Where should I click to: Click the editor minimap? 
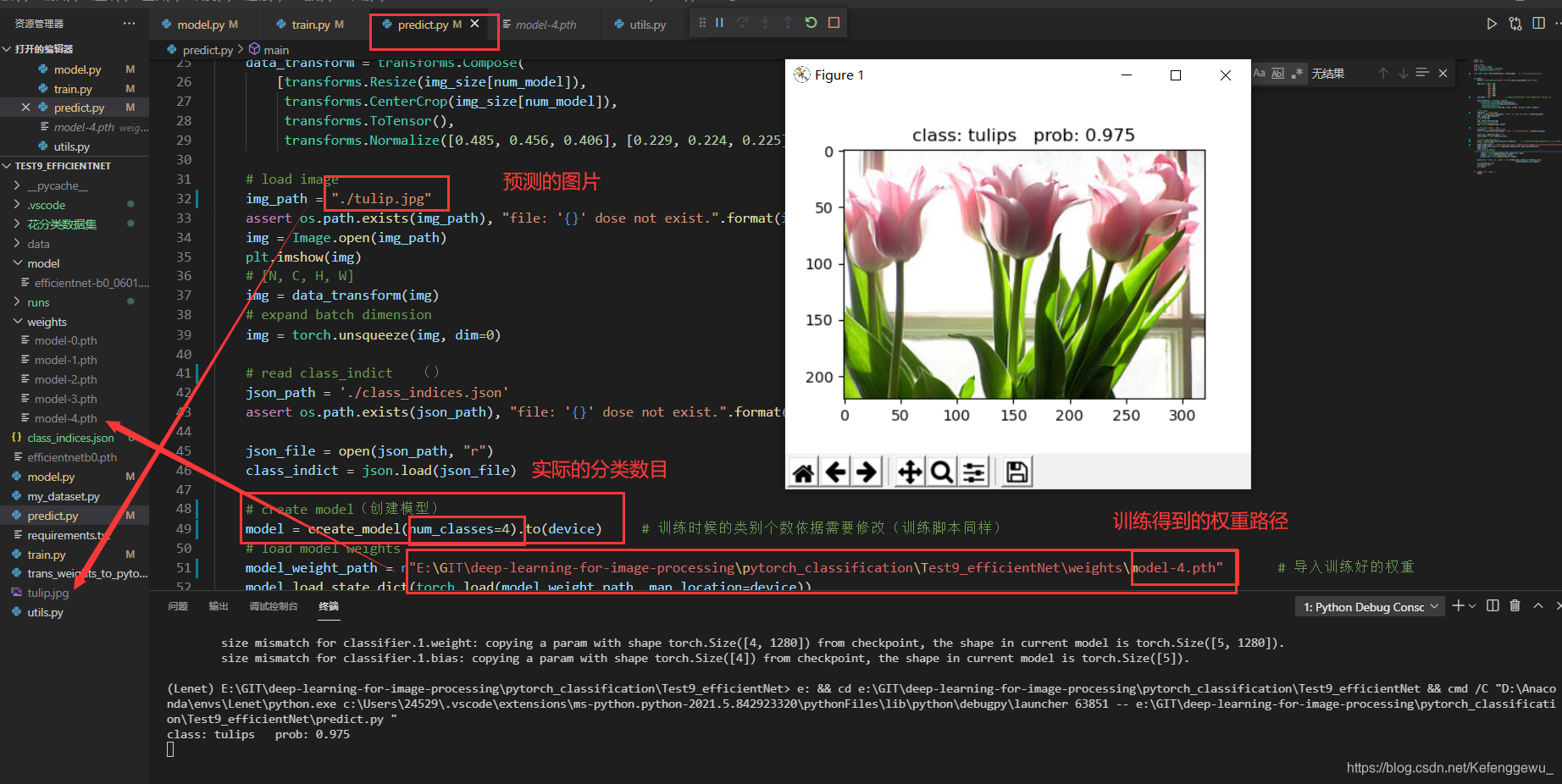pyautogui.click(x=1513, y=115)
